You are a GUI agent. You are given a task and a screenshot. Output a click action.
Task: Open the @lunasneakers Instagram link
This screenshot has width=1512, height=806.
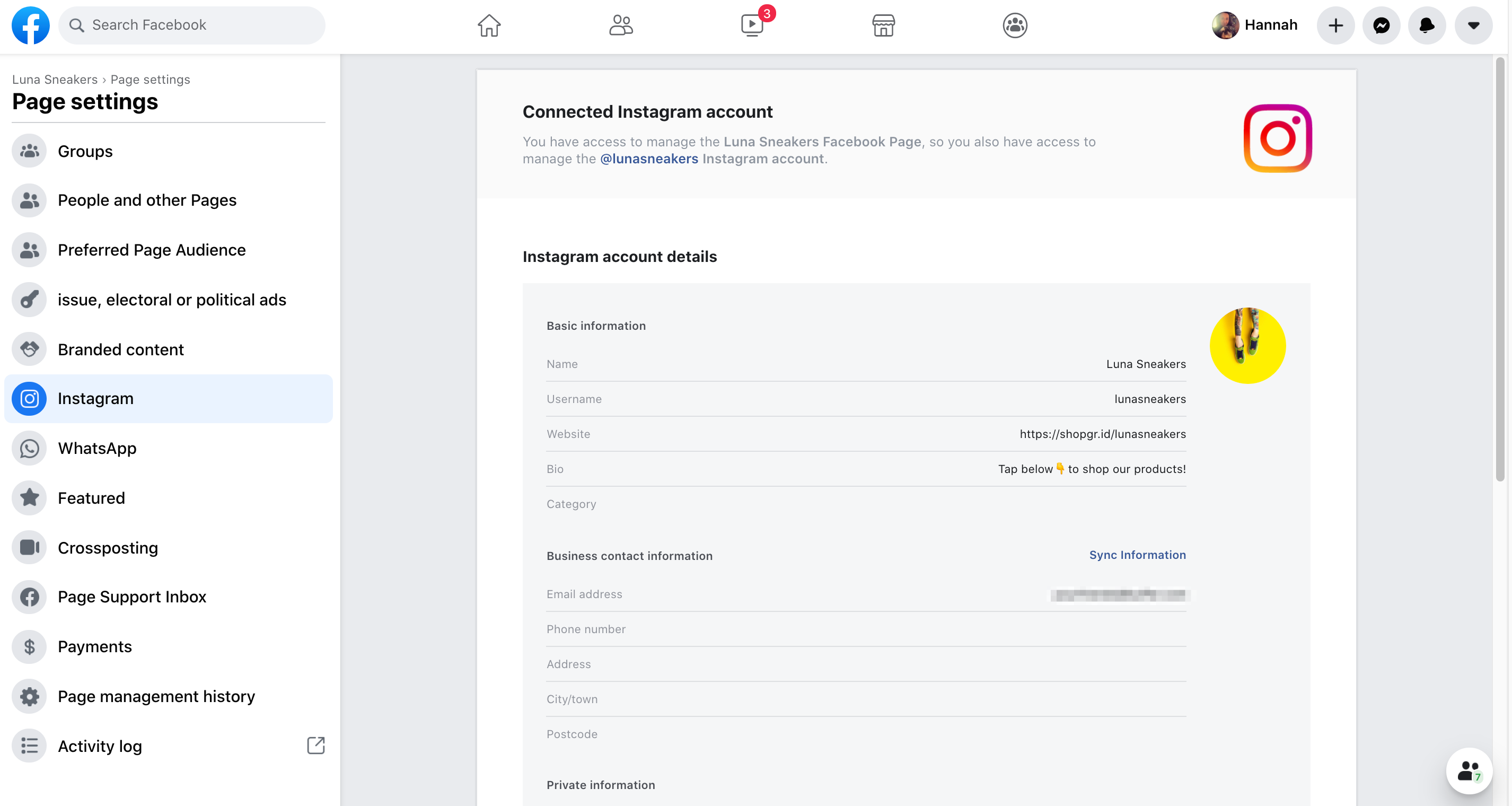coord(648,159)
